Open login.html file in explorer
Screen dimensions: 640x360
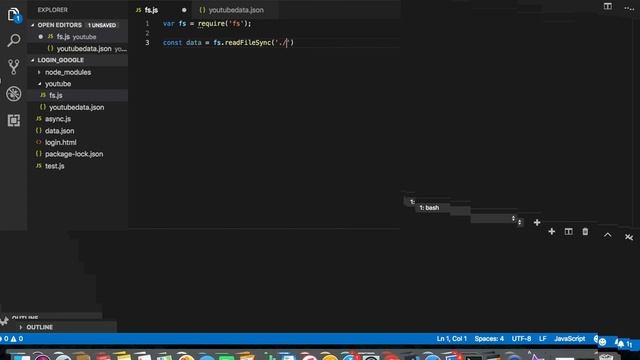pos(78,142)
